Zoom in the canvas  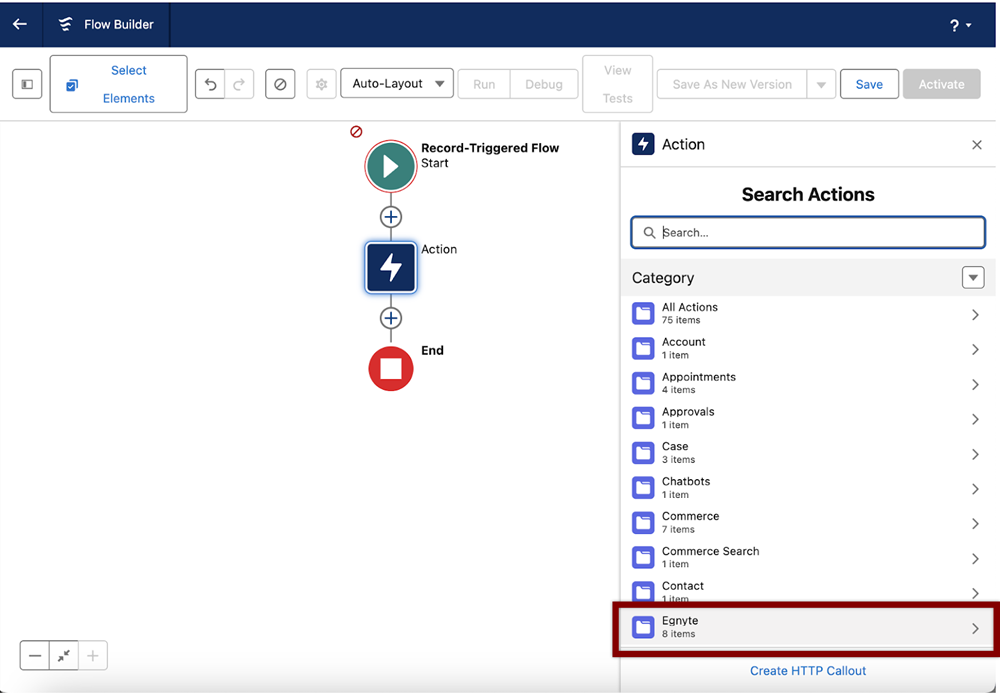click(93, 656)
